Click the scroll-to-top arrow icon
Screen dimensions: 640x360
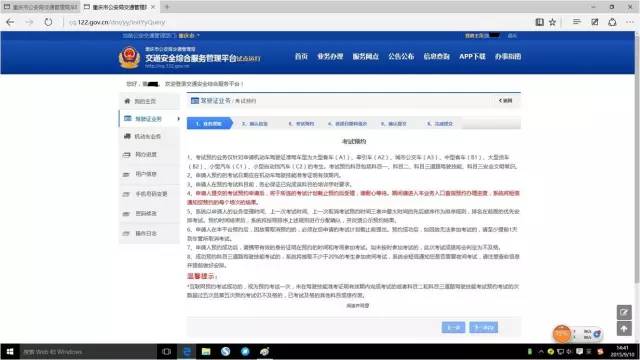tap(624, 329)
